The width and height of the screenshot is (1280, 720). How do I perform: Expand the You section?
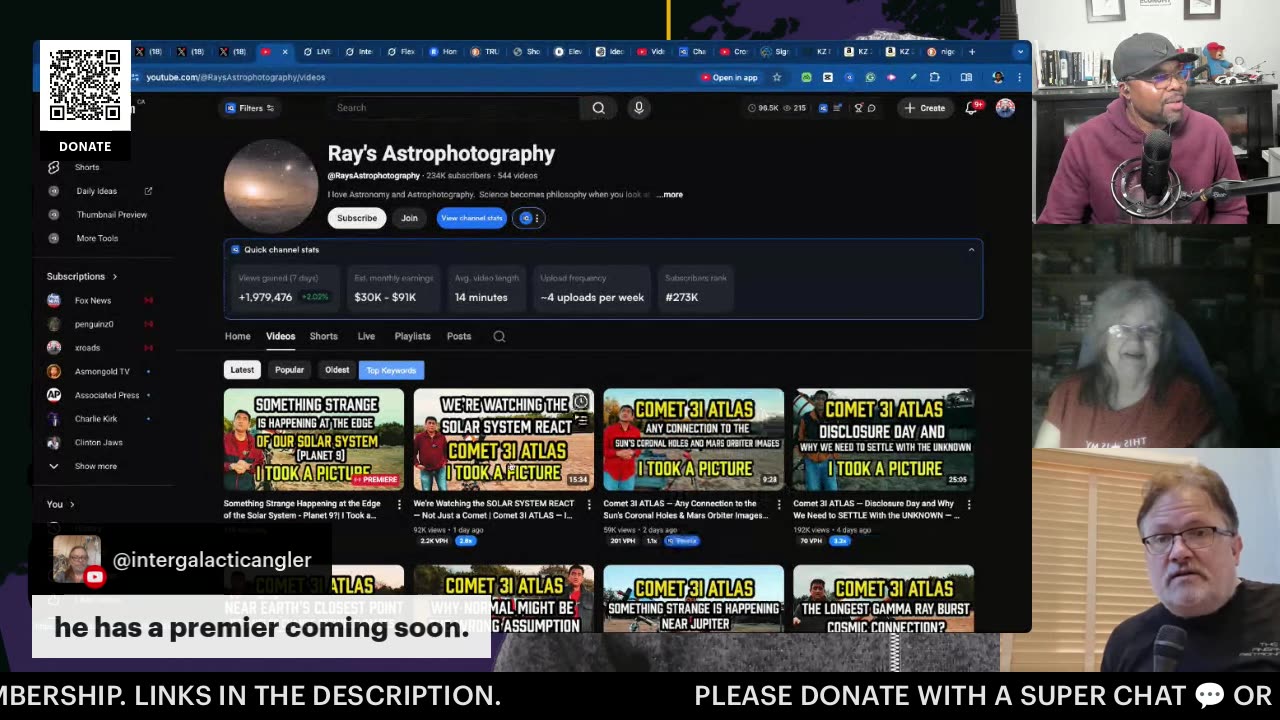60,504
